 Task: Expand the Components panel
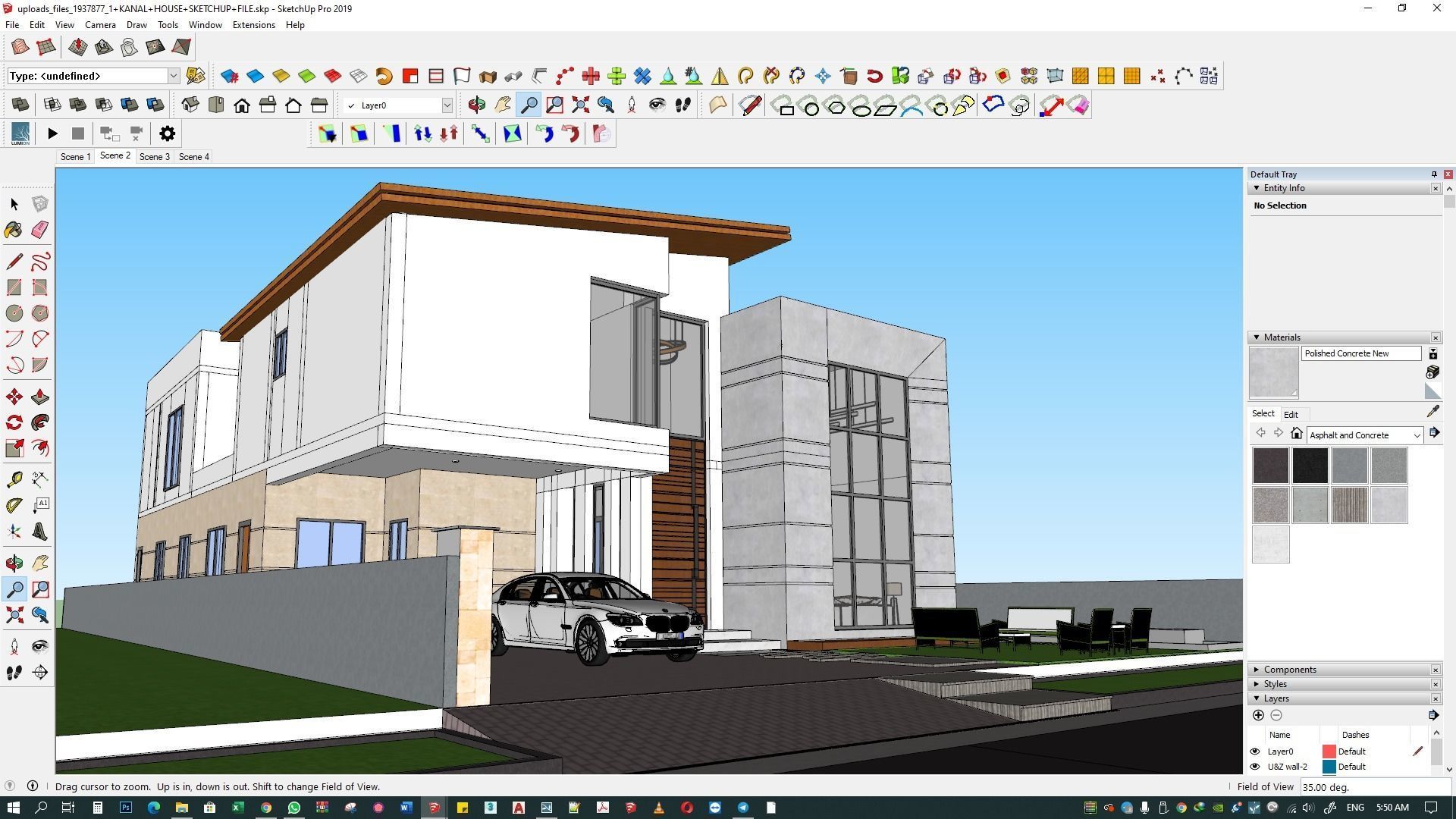1257,670
